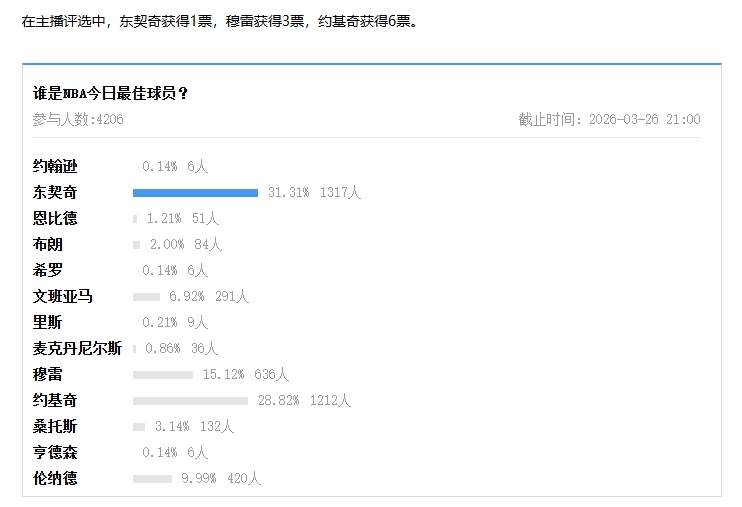Select the 布朗 poll option name

[48, 244]
